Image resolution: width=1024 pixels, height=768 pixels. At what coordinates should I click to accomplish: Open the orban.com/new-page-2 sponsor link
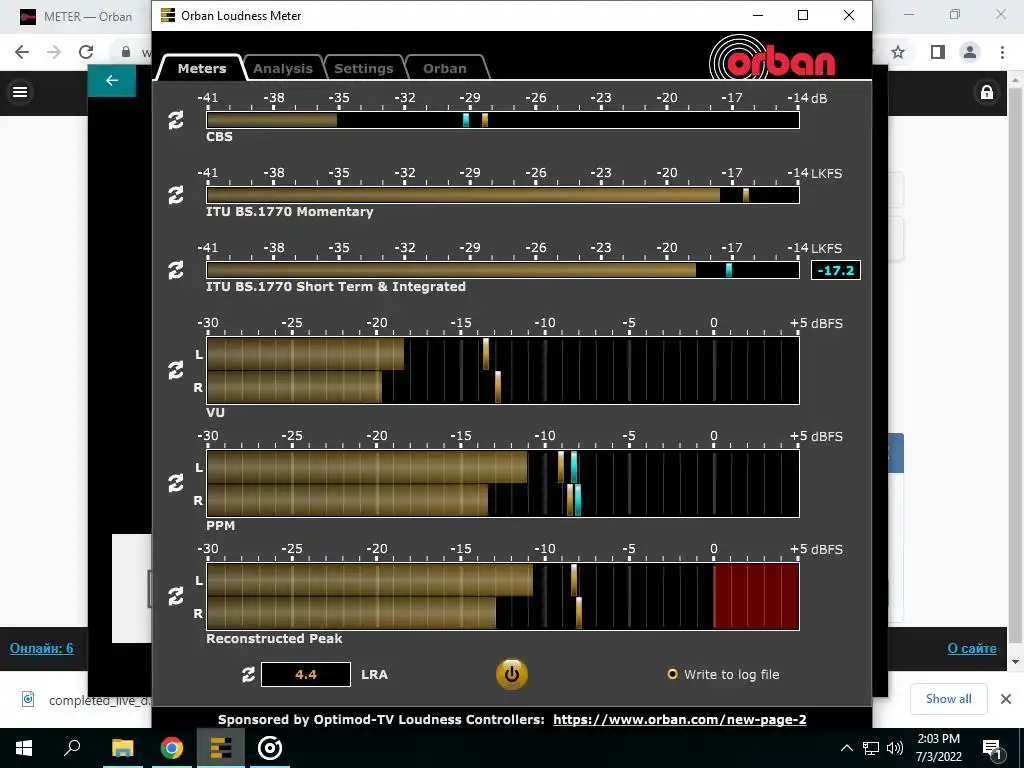coord(680,720)
